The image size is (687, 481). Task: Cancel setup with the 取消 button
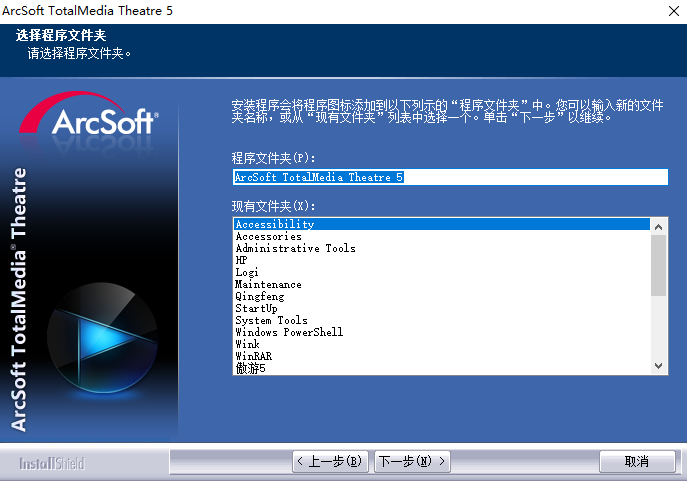pyautogui.click(x=637, y=461)
